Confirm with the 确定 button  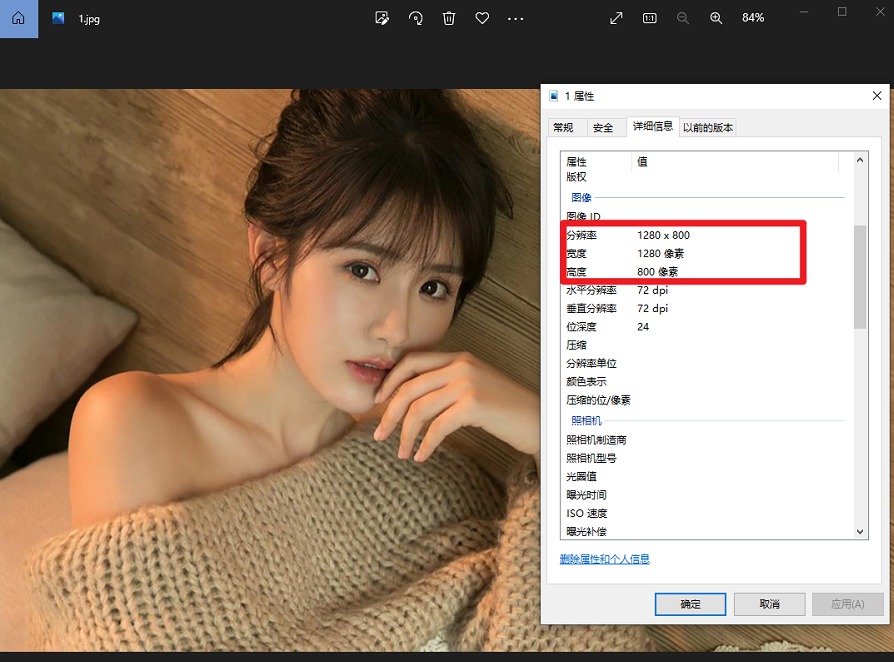(690, 604)
